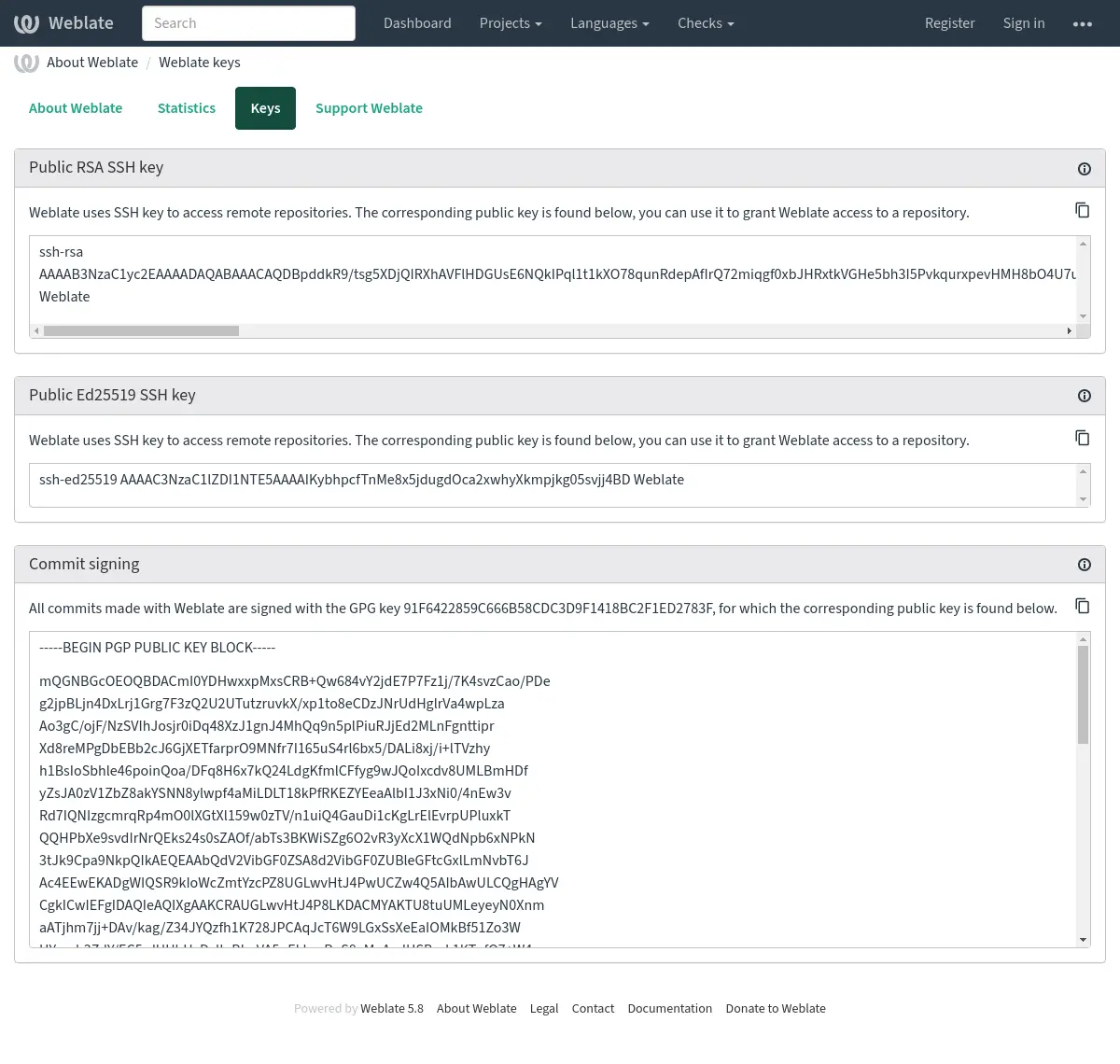1120x1064 pixels.
Task: Open the Weblate 5.8 footer link
Action: click(392, 1009)
